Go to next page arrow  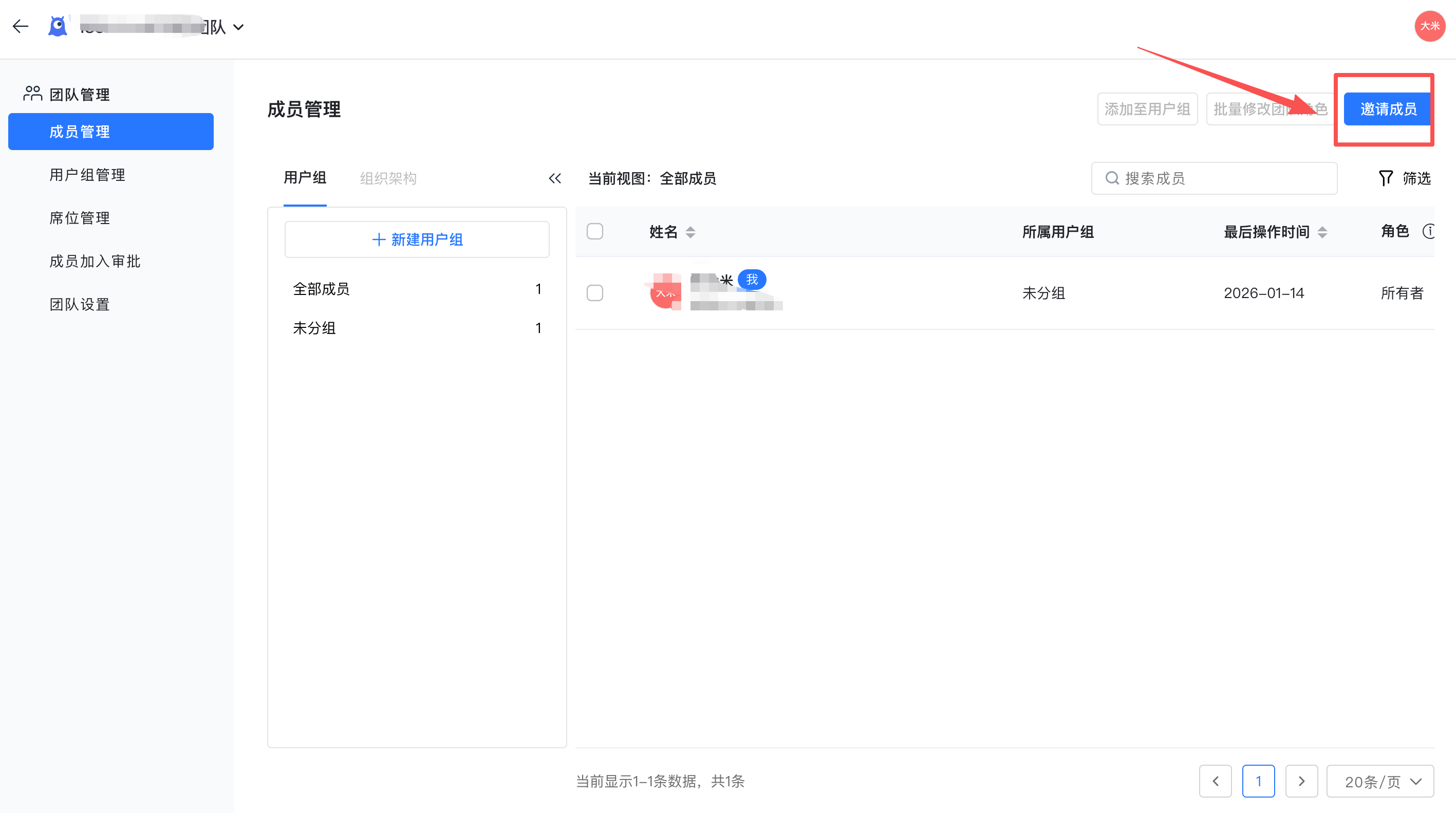1301,781
